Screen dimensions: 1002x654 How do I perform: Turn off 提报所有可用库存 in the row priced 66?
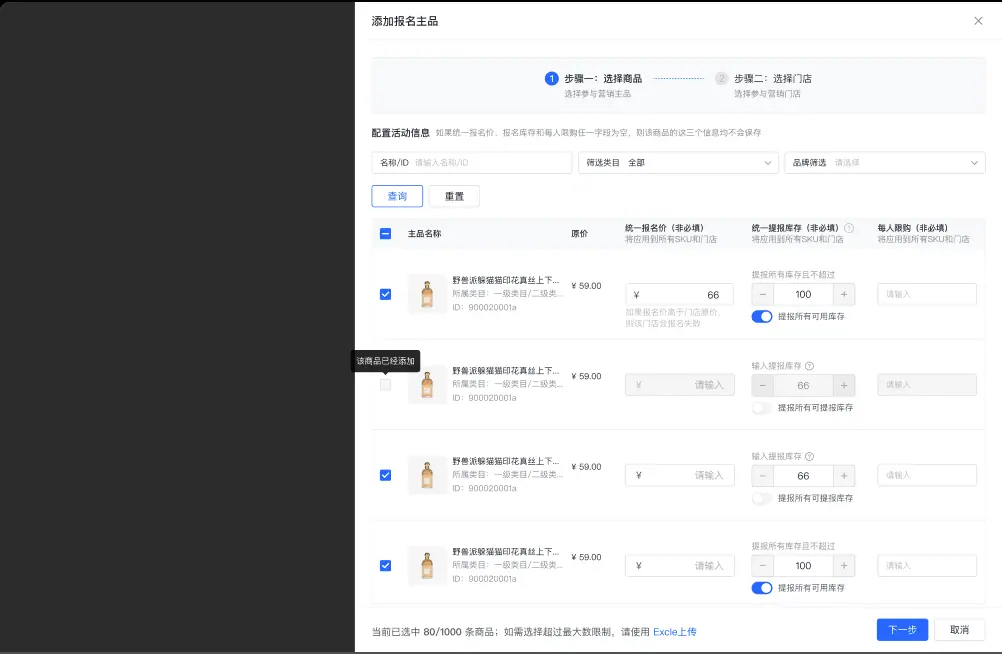click(762, 316)
